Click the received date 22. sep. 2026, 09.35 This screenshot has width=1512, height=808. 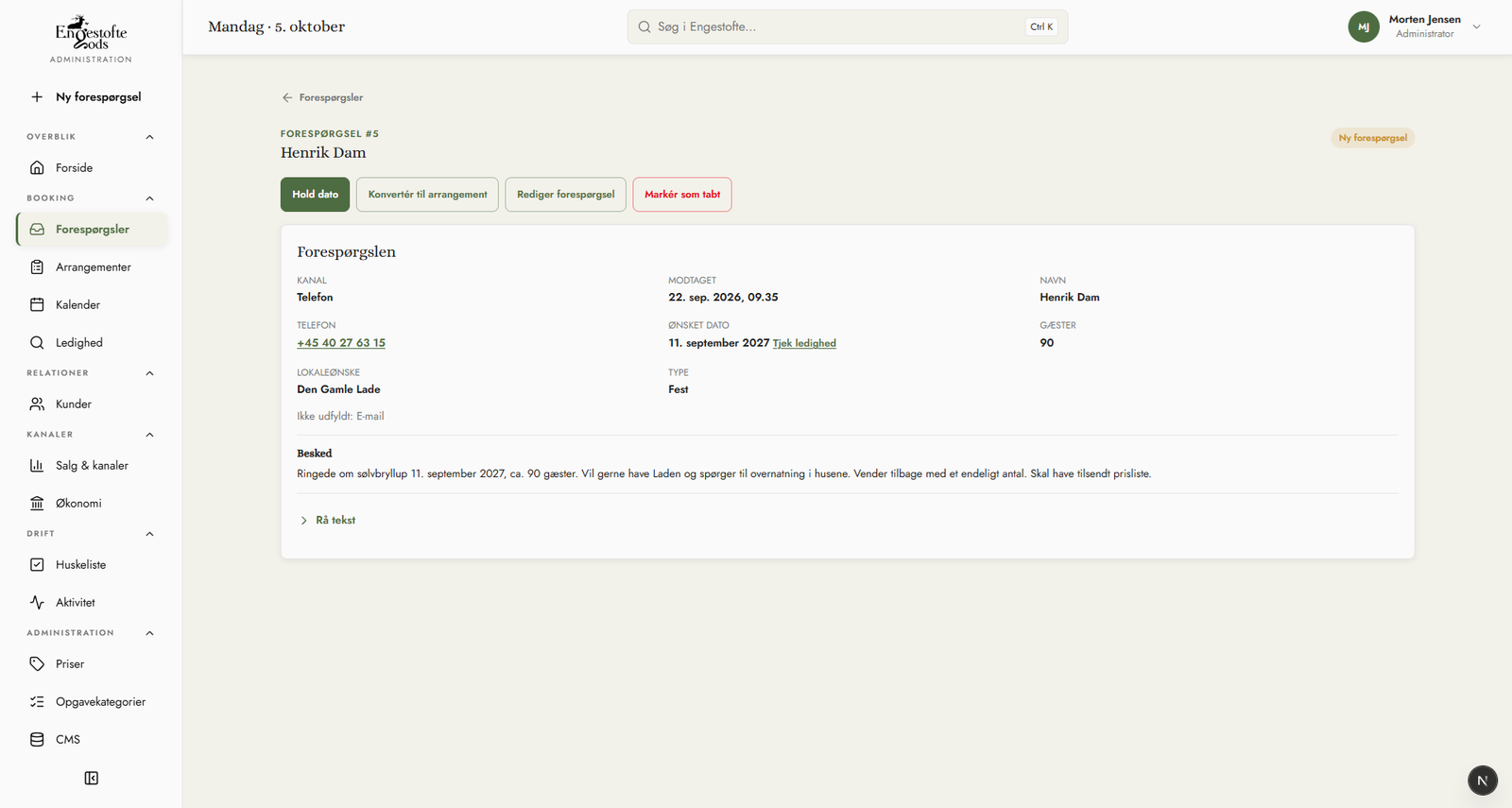click(x=723, y=297)
